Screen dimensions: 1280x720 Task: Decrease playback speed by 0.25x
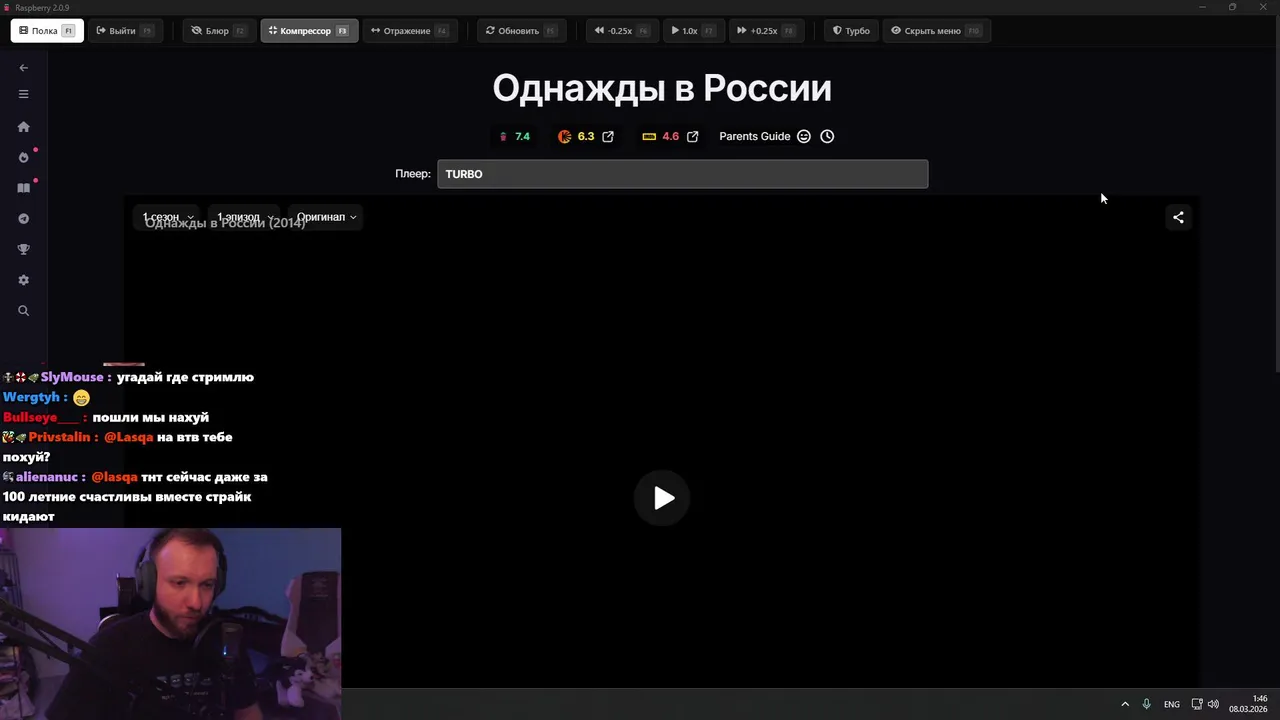point(622,31)
